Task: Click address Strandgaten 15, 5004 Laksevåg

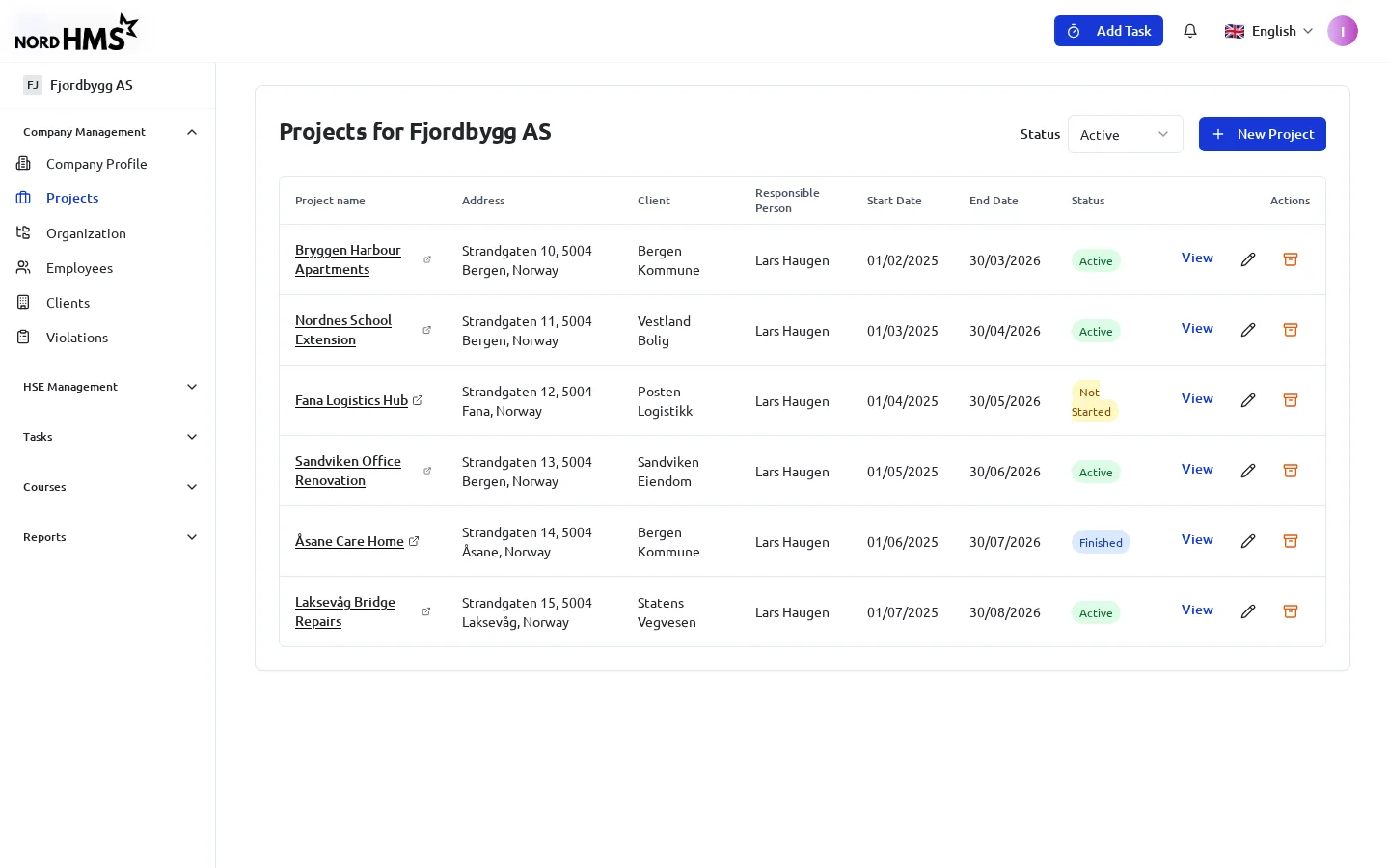Action: (527, 612)
